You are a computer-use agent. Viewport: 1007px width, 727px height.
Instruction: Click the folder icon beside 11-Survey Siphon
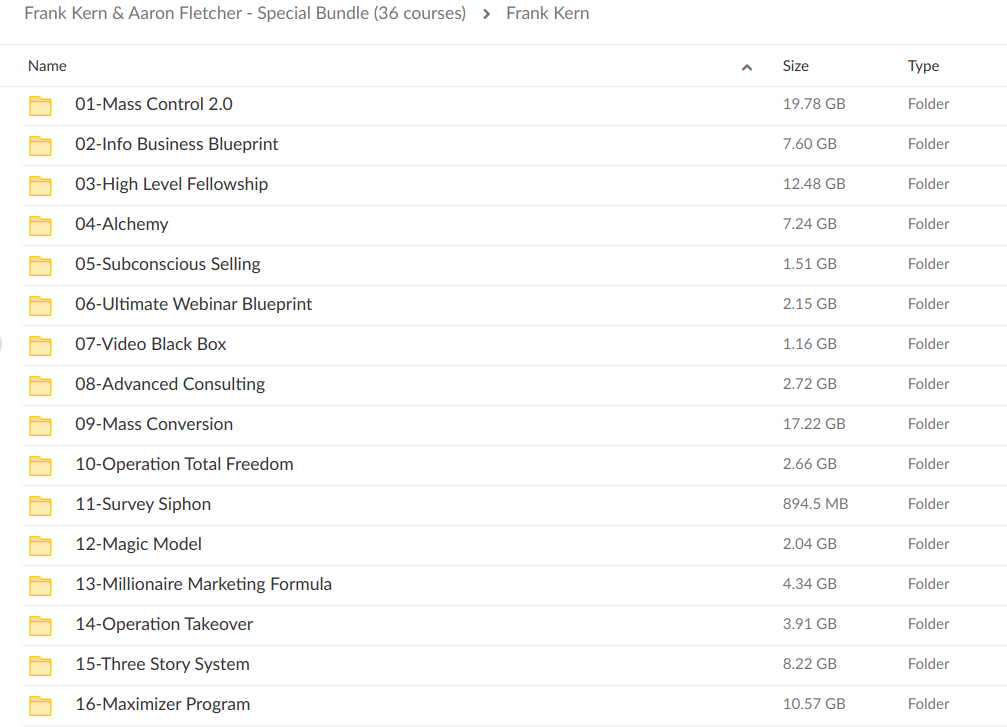click(x=40, y=504)
